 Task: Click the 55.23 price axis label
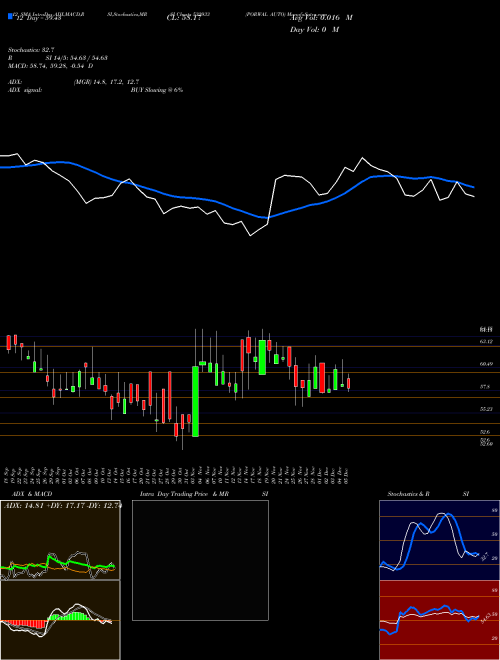[x=486, y=409]
